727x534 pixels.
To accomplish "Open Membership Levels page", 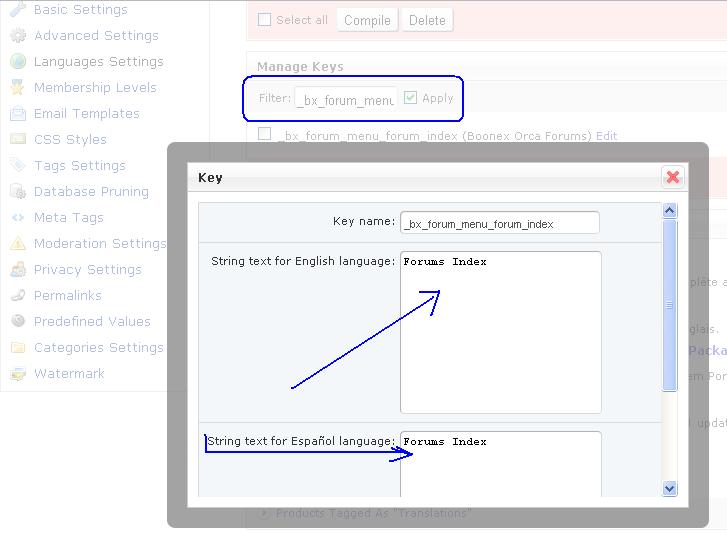I will click(x=95, y=87).
